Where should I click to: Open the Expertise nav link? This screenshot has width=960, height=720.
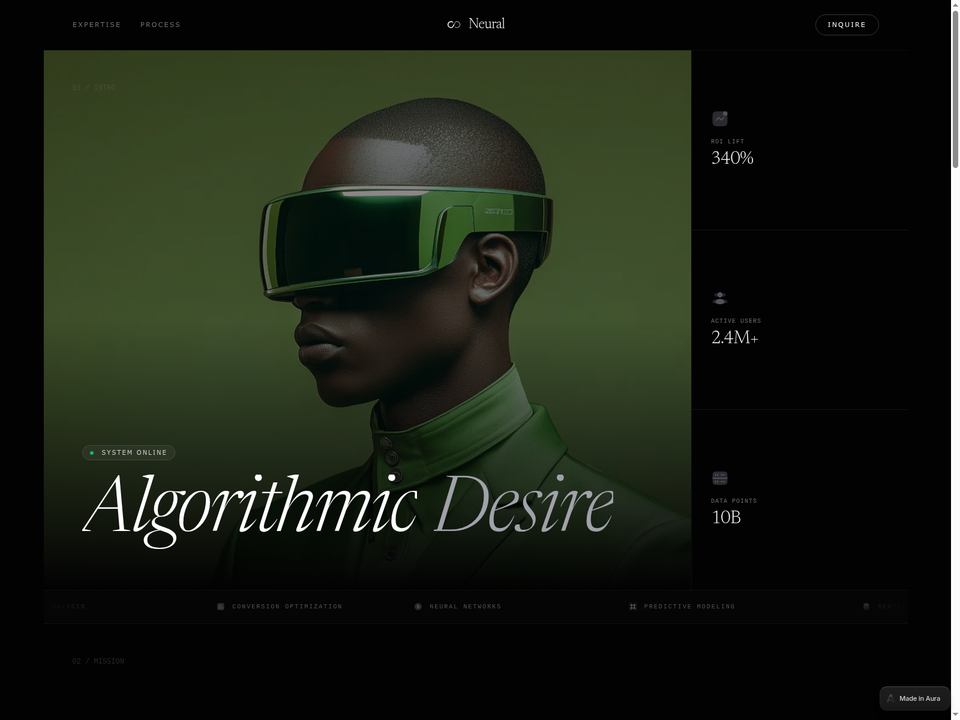97,24
